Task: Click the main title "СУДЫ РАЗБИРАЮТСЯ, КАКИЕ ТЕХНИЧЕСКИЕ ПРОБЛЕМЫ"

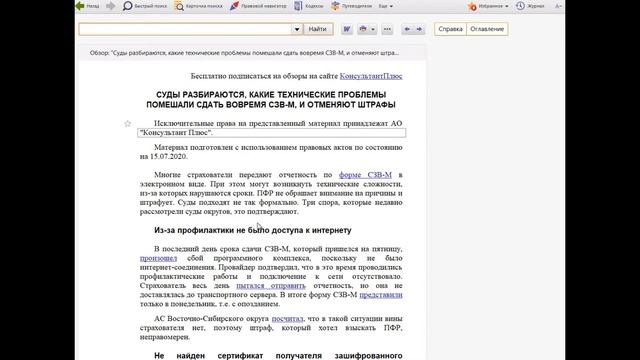Action: click(271, 95)
